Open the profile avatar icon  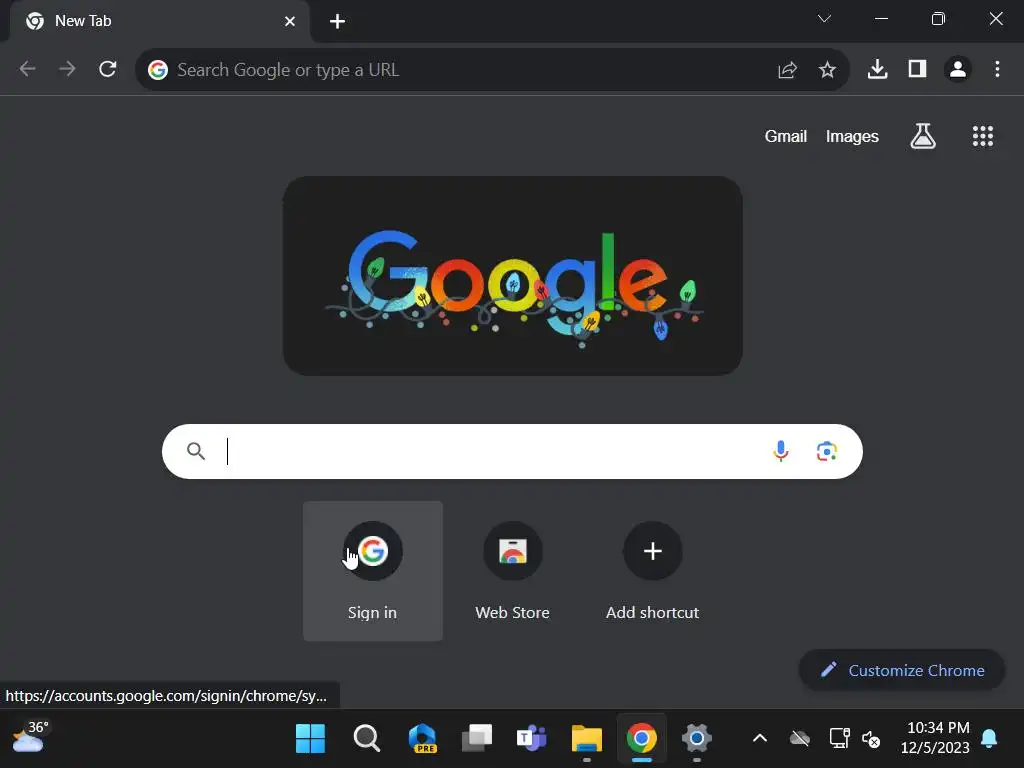coord(958,69)
